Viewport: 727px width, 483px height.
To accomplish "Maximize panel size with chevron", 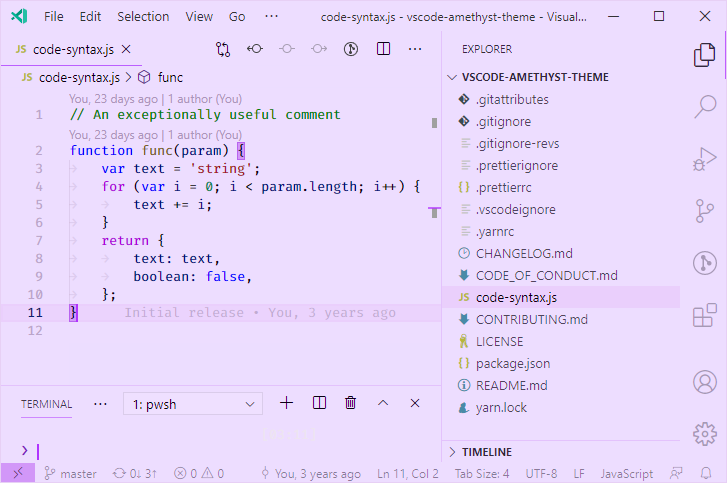I will click(x=383, y=403).
